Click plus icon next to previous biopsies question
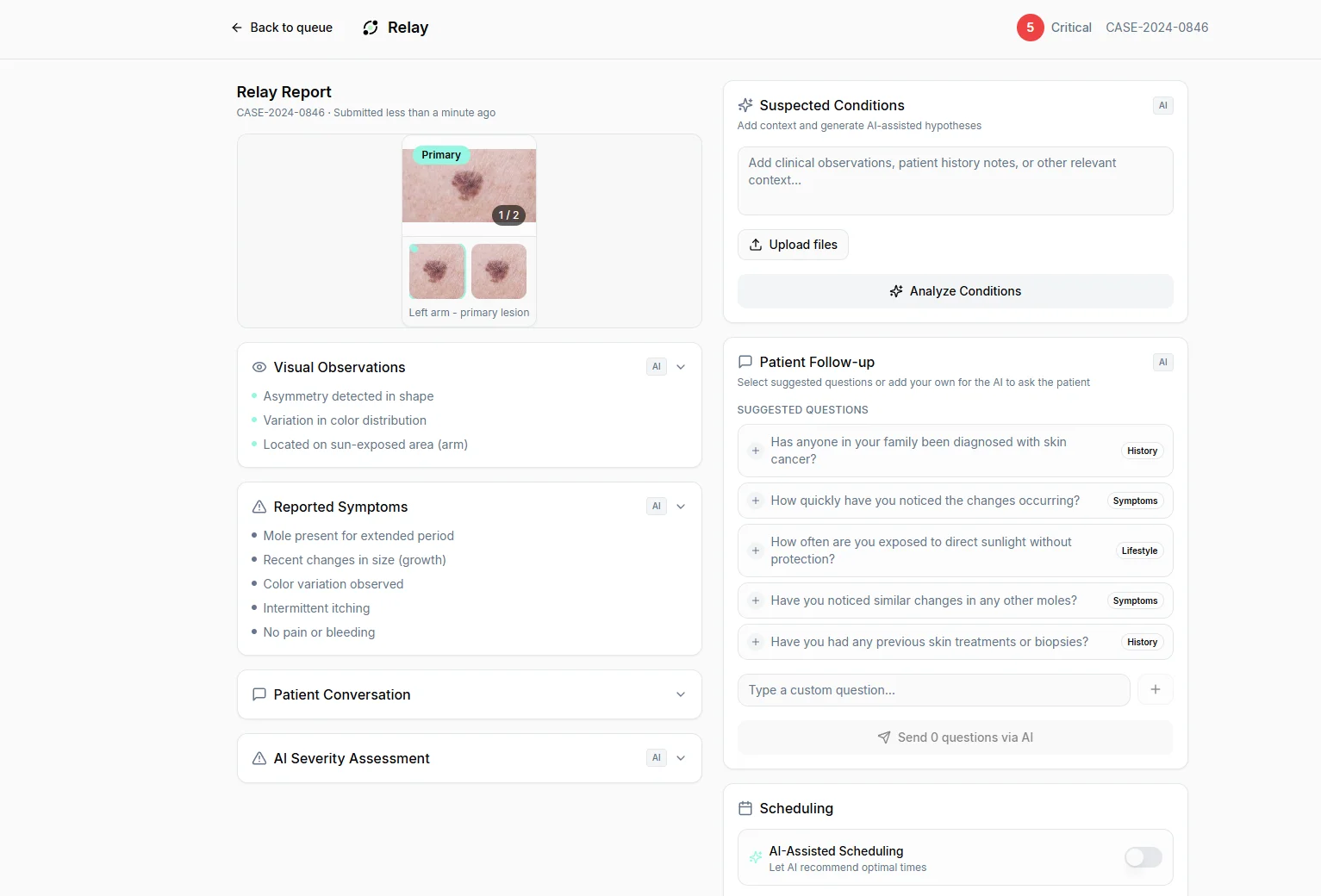1321x896 pixels. point(755,642)
